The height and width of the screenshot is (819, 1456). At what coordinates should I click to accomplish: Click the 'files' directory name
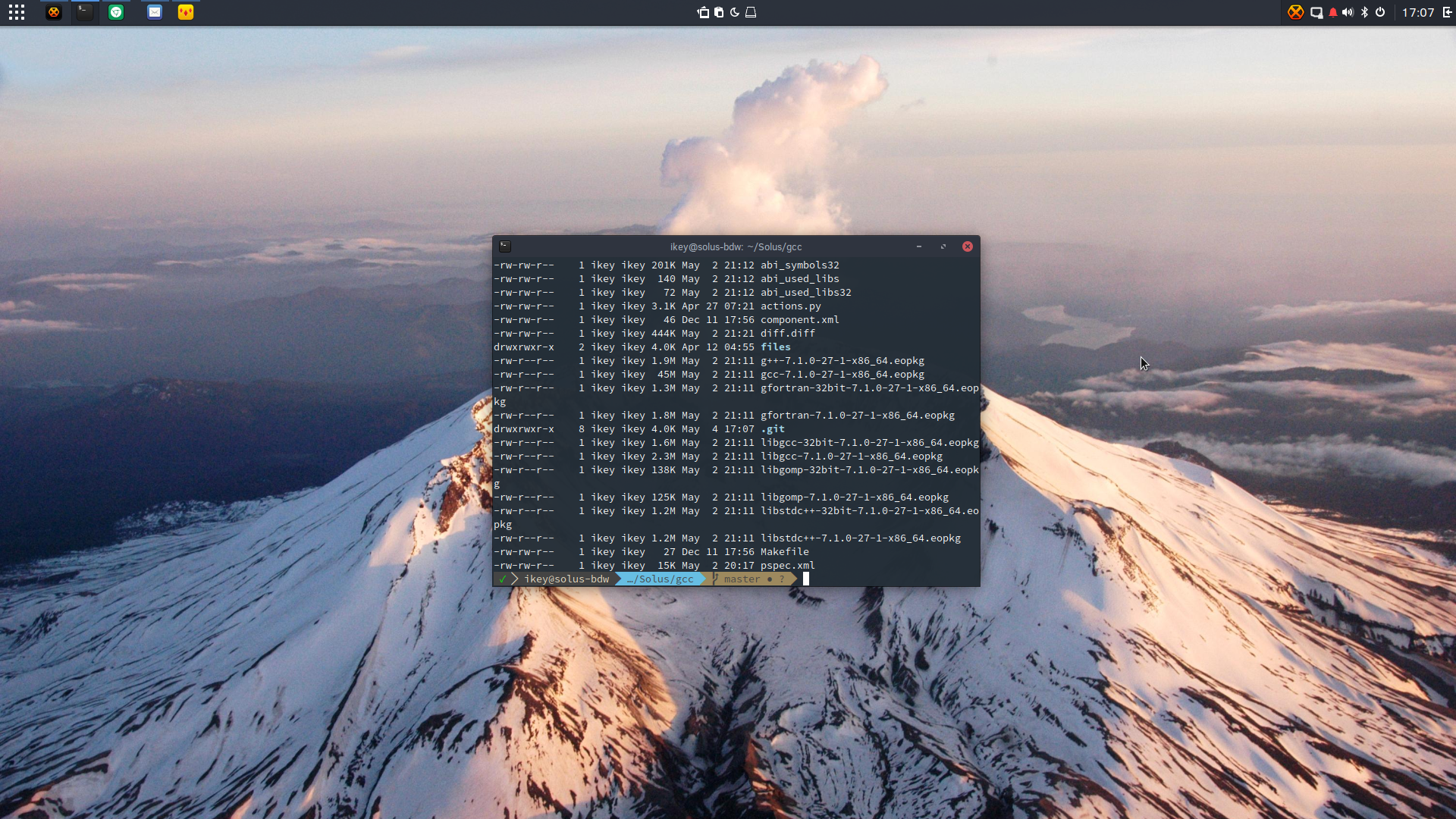click(x=776, y=347)
